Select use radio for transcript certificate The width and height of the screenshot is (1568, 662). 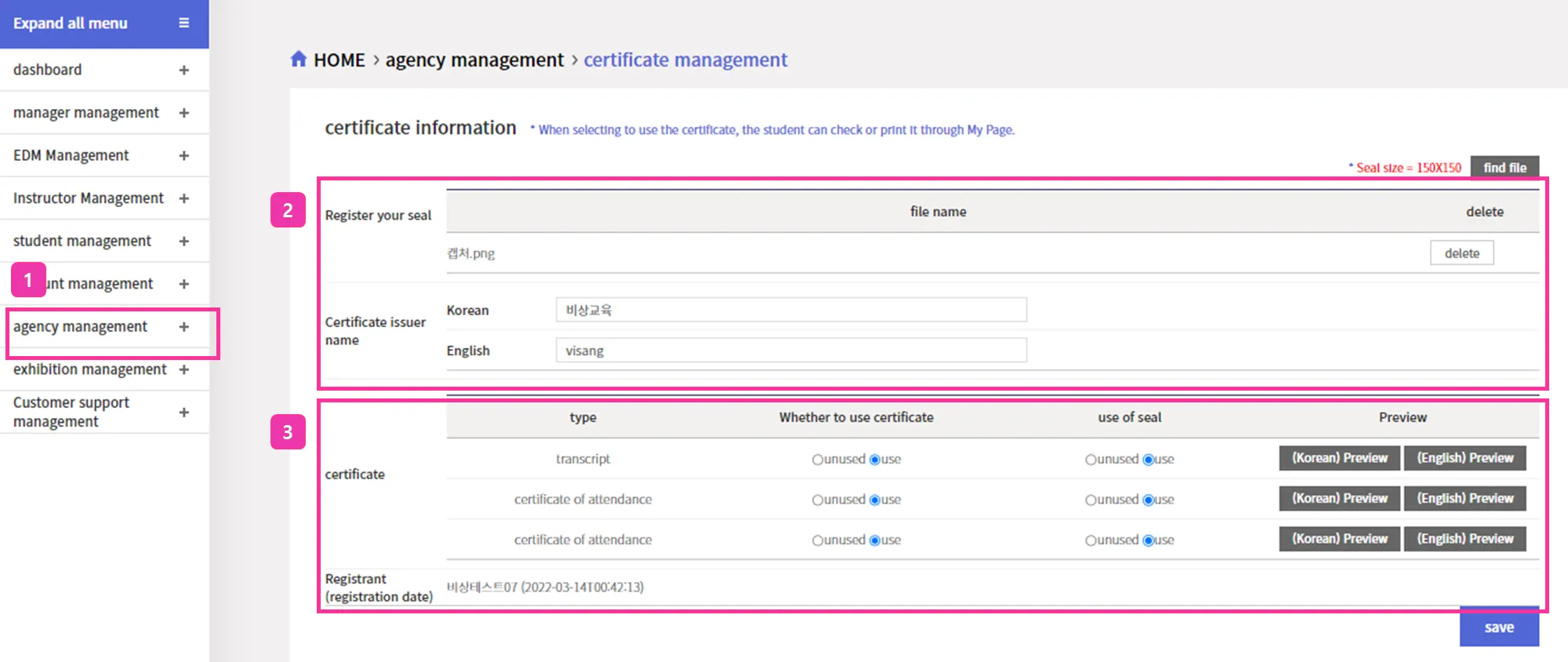point(875,460)
